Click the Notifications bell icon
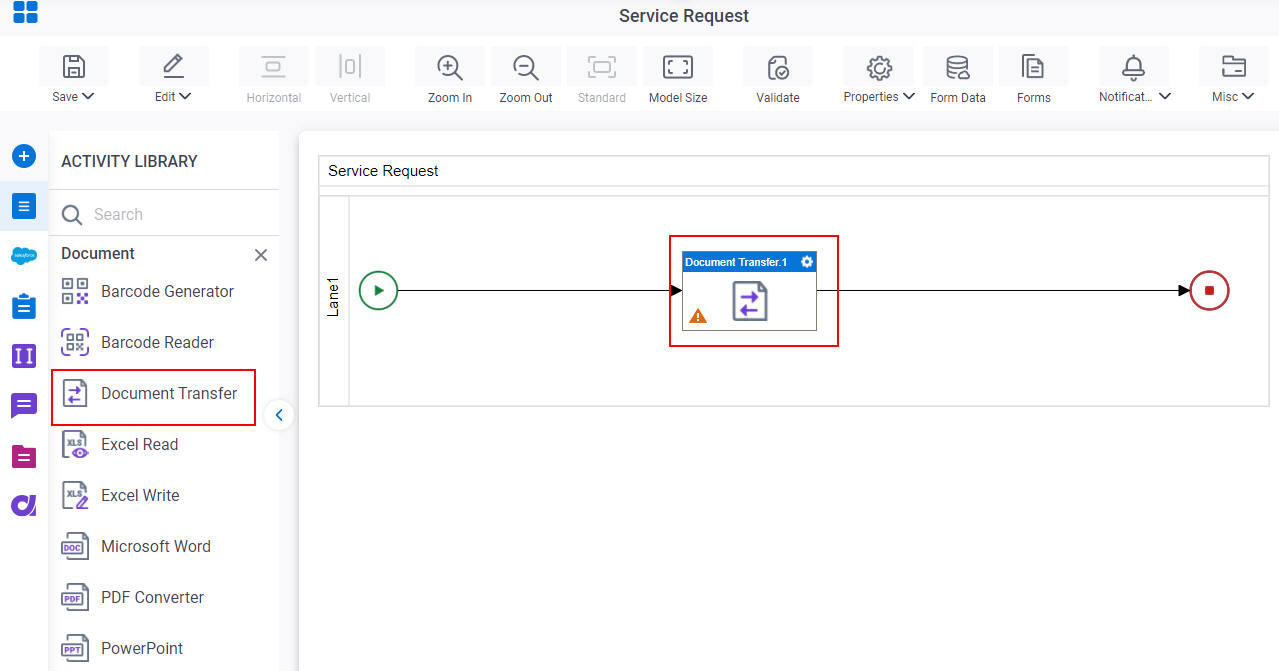1279x671 pixels. tap(1133, 66)
